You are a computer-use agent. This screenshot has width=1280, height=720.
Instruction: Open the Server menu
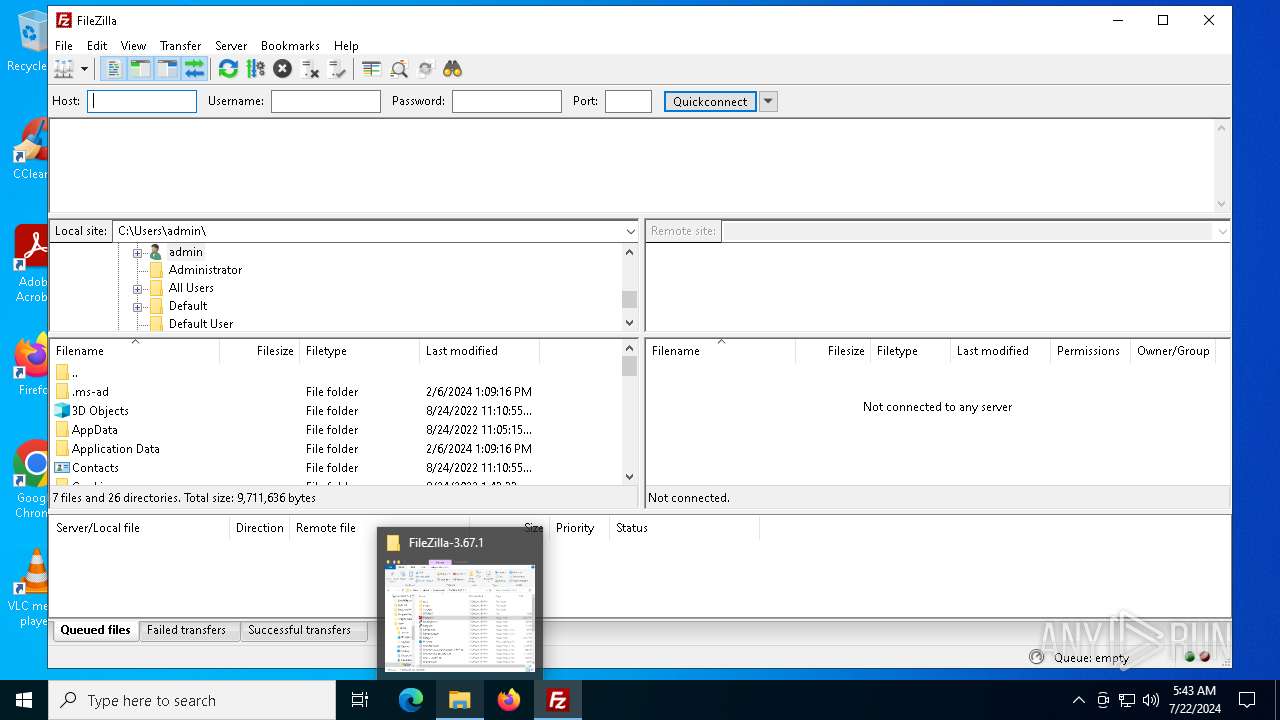click(x=231, y=46)
